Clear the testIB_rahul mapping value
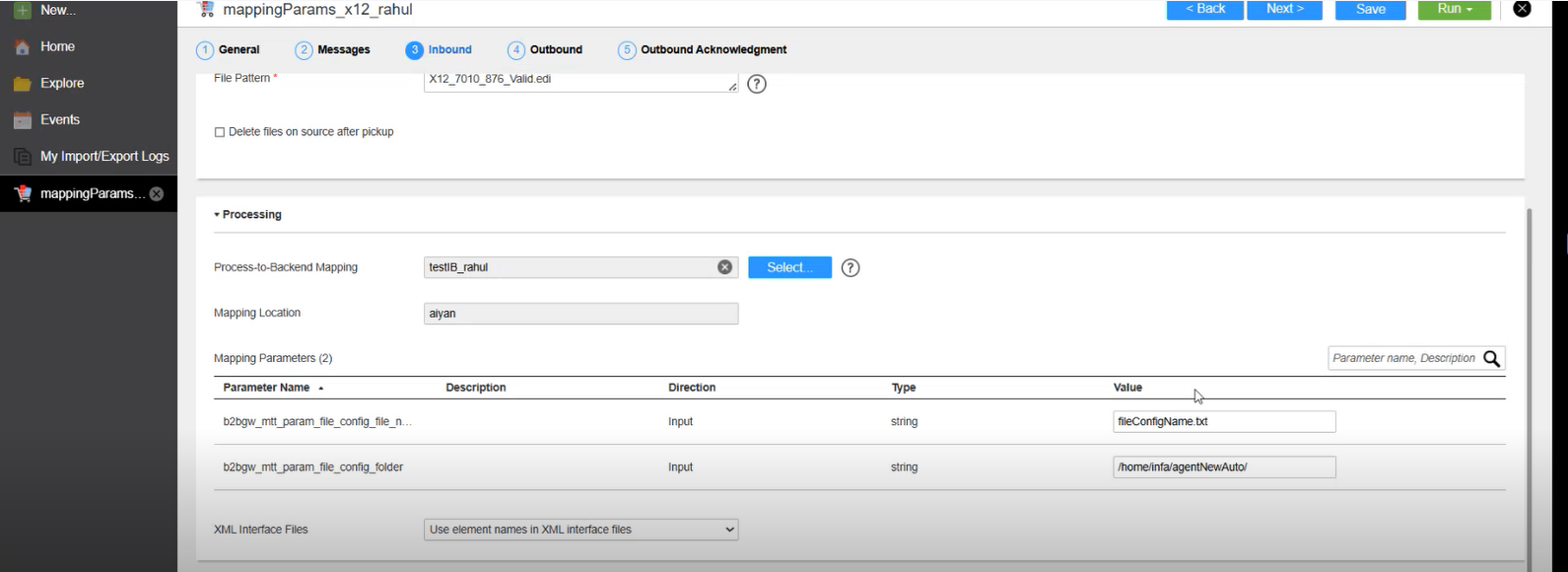 (724, 267)
